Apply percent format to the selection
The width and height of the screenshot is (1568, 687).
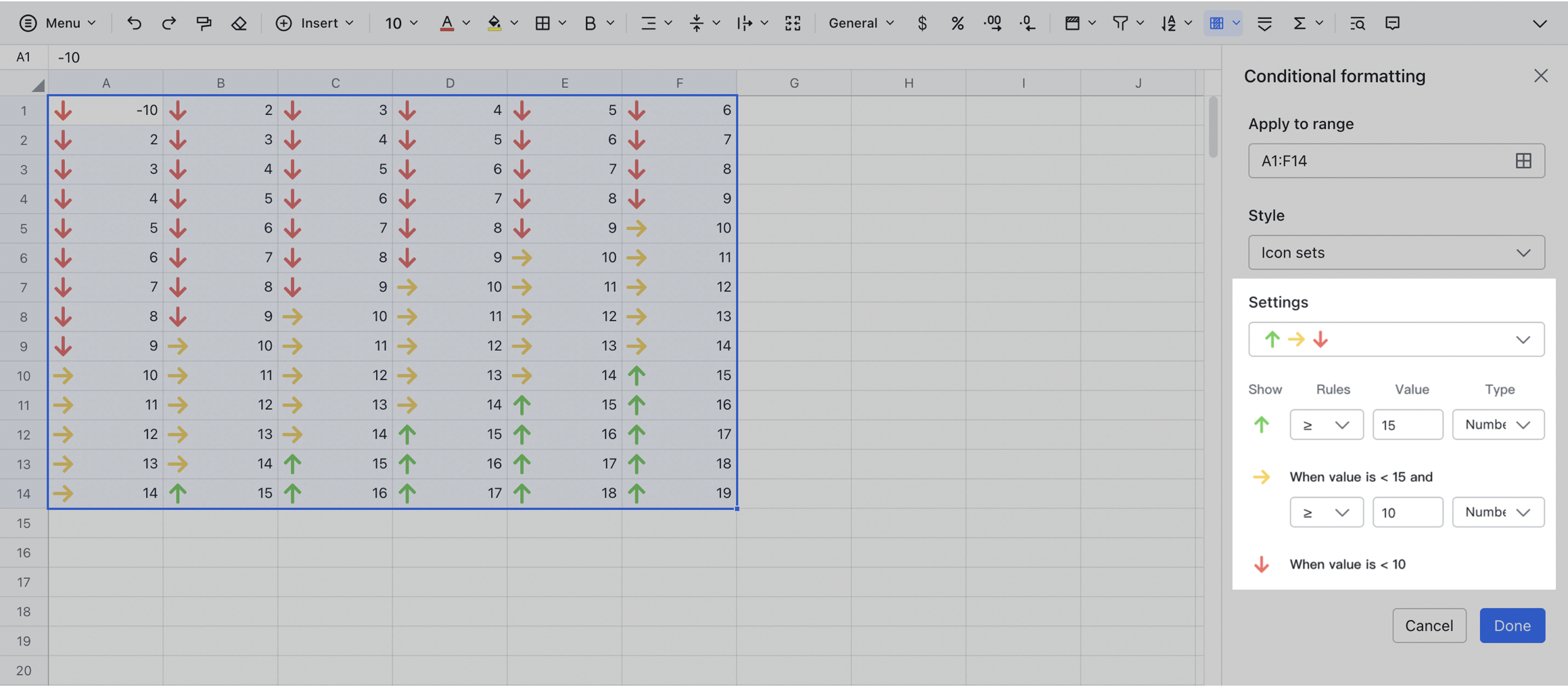tap(957, 22)
